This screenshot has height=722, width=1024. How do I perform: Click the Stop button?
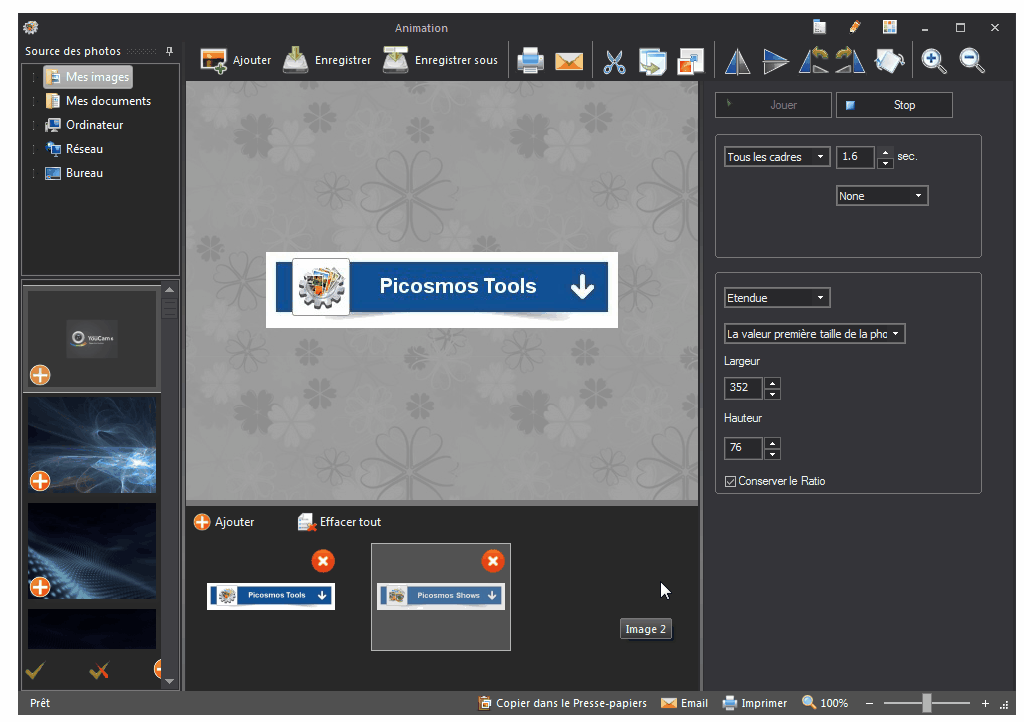coord(894,105)
